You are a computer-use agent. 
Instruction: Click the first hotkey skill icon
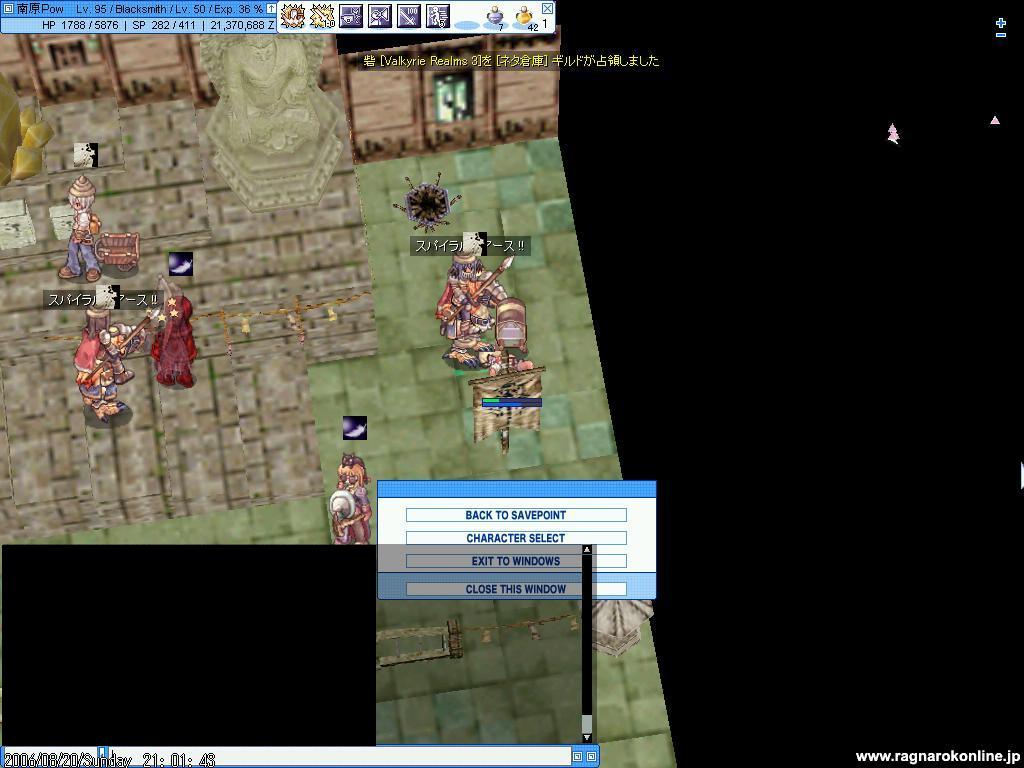pyautogui.click(x=293, y=16)
